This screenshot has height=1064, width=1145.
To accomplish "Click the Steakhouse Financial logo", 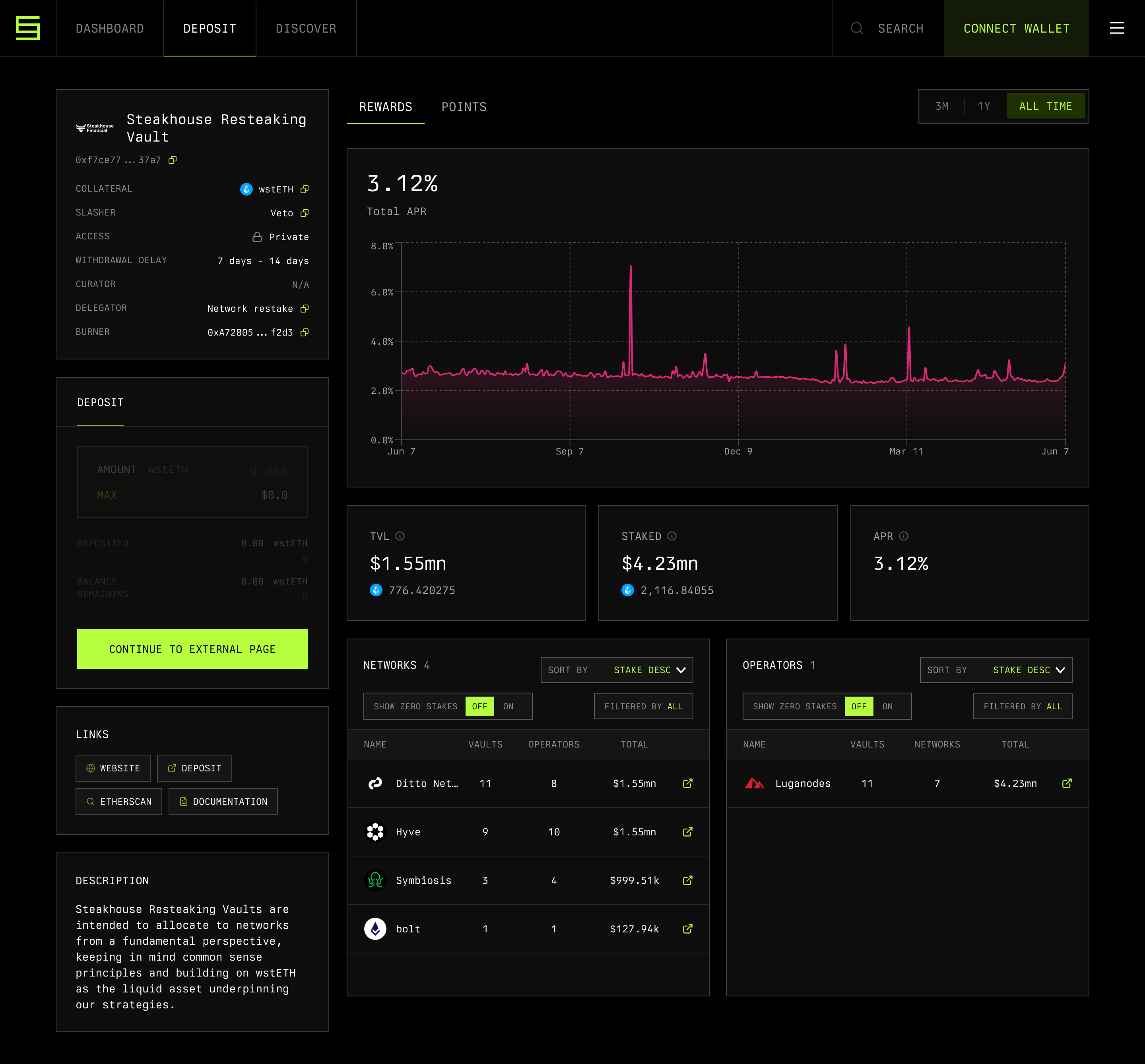I will (94, 128).
